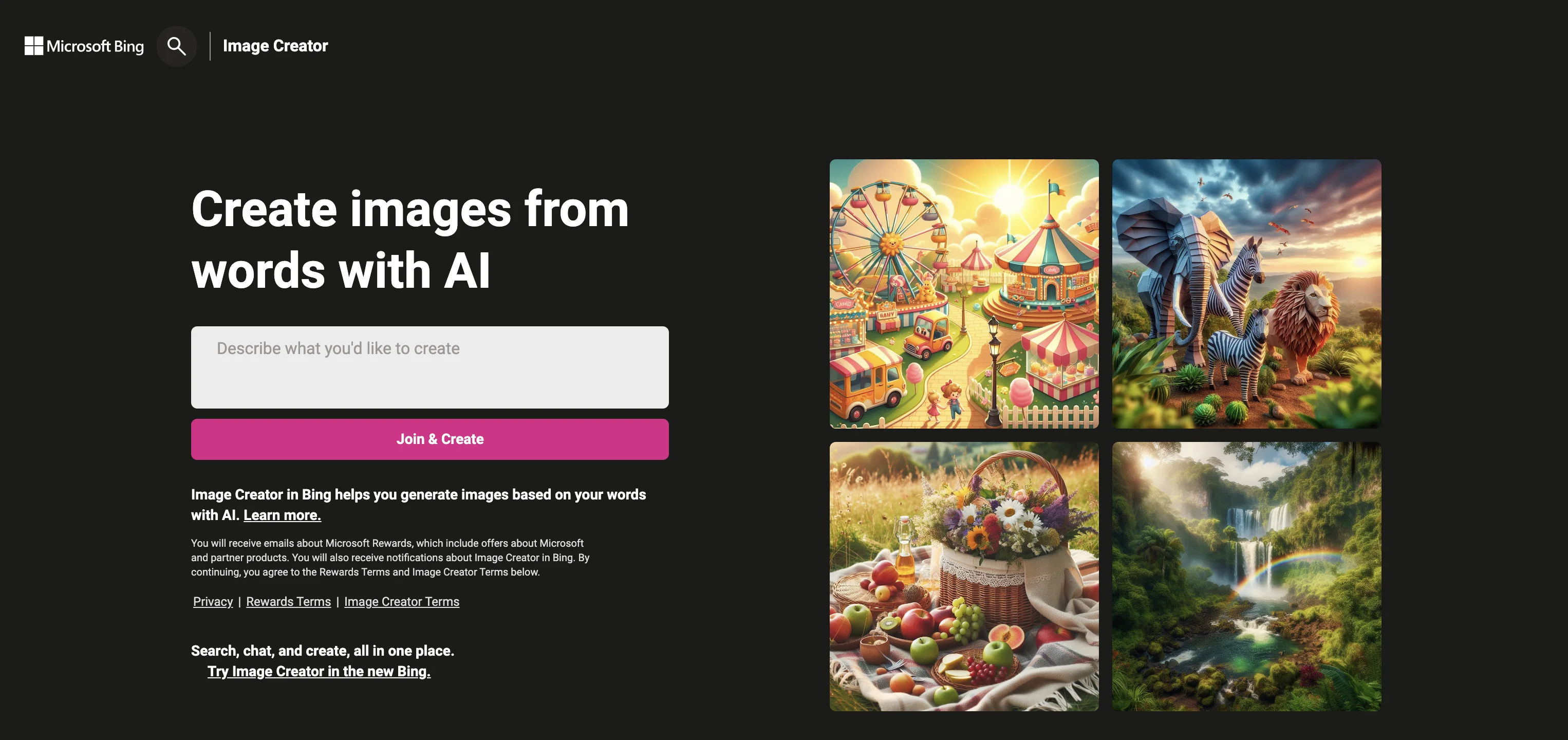This screenshot has width=1568, height=740.
Task: Select the origami safari animals sample image
Action: pyautogui.click(x=1246, y=294)
